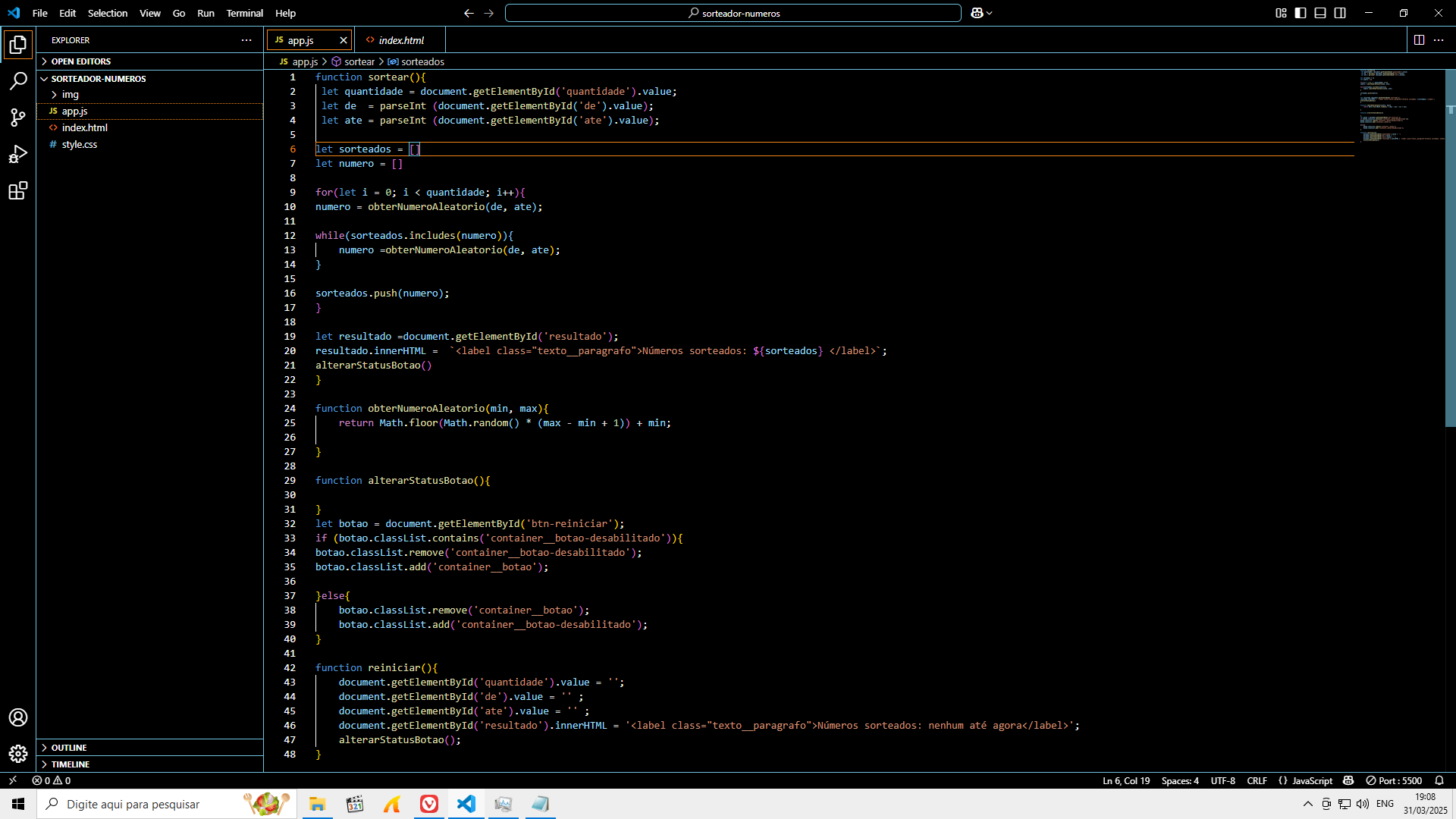1456x819 pixels.
Task: Open the Explorer view in activity bar
Action: tap(17, 45)
